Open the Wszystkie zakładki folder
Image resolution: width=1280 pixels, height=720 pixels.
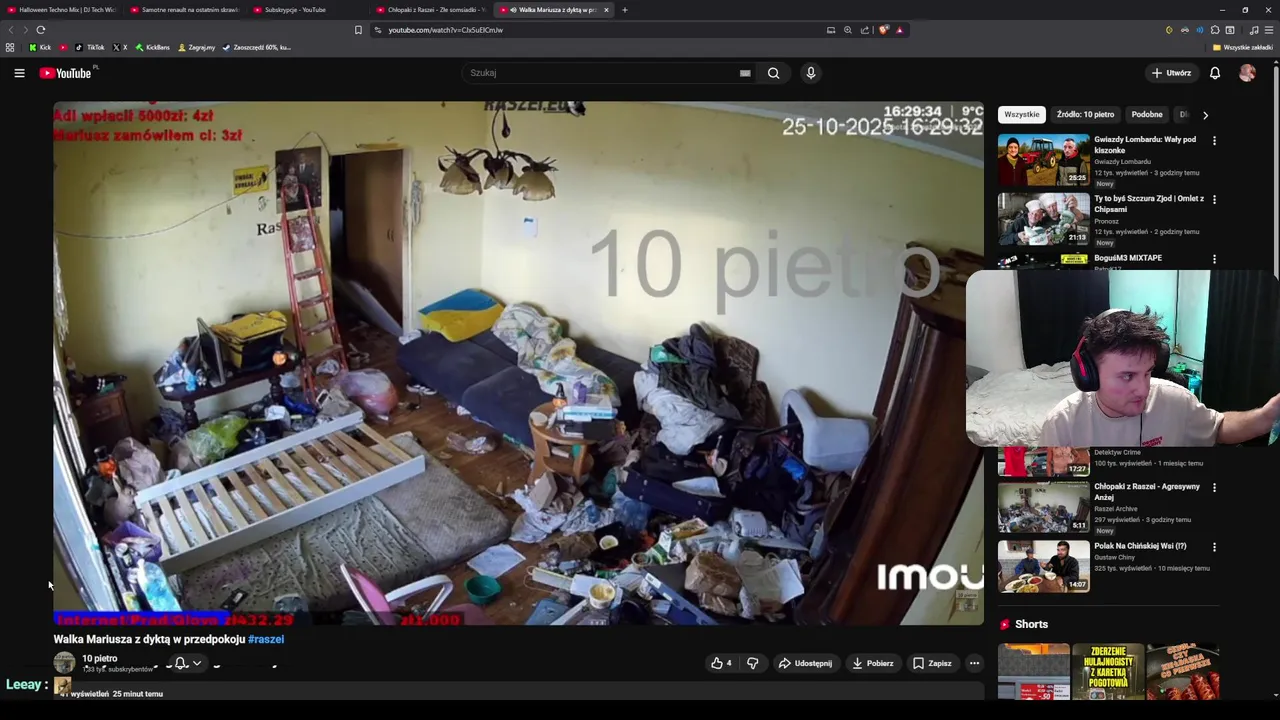1243,47
